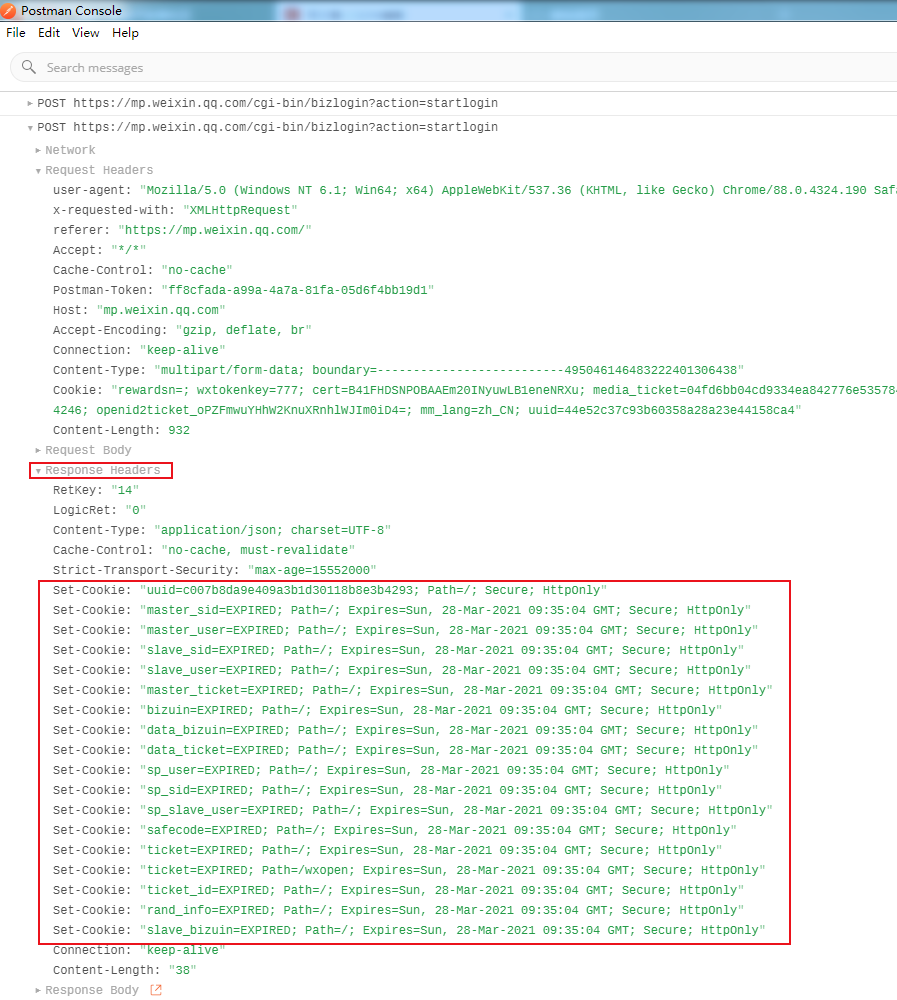
Task: Click the multipart/form-data Content-Type line
Action: pyautogui.click(x=399, y=370)
